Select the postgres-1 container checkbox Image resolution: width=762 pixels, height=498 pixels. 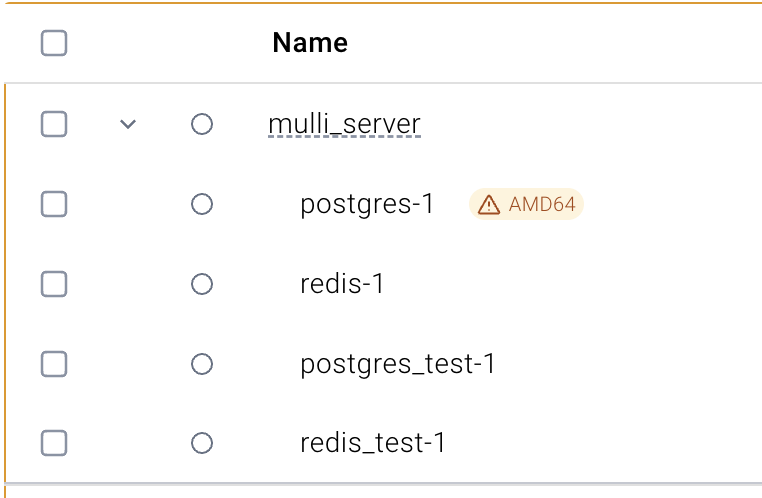pos(54,204)
